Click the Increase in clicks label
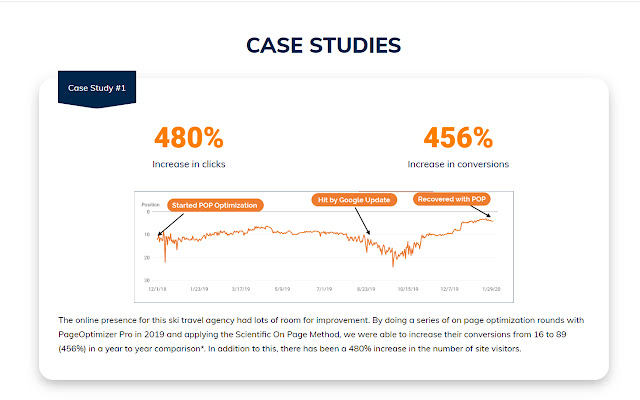The width and height of the screenshot is (640, 400). (x=188, y=163)
